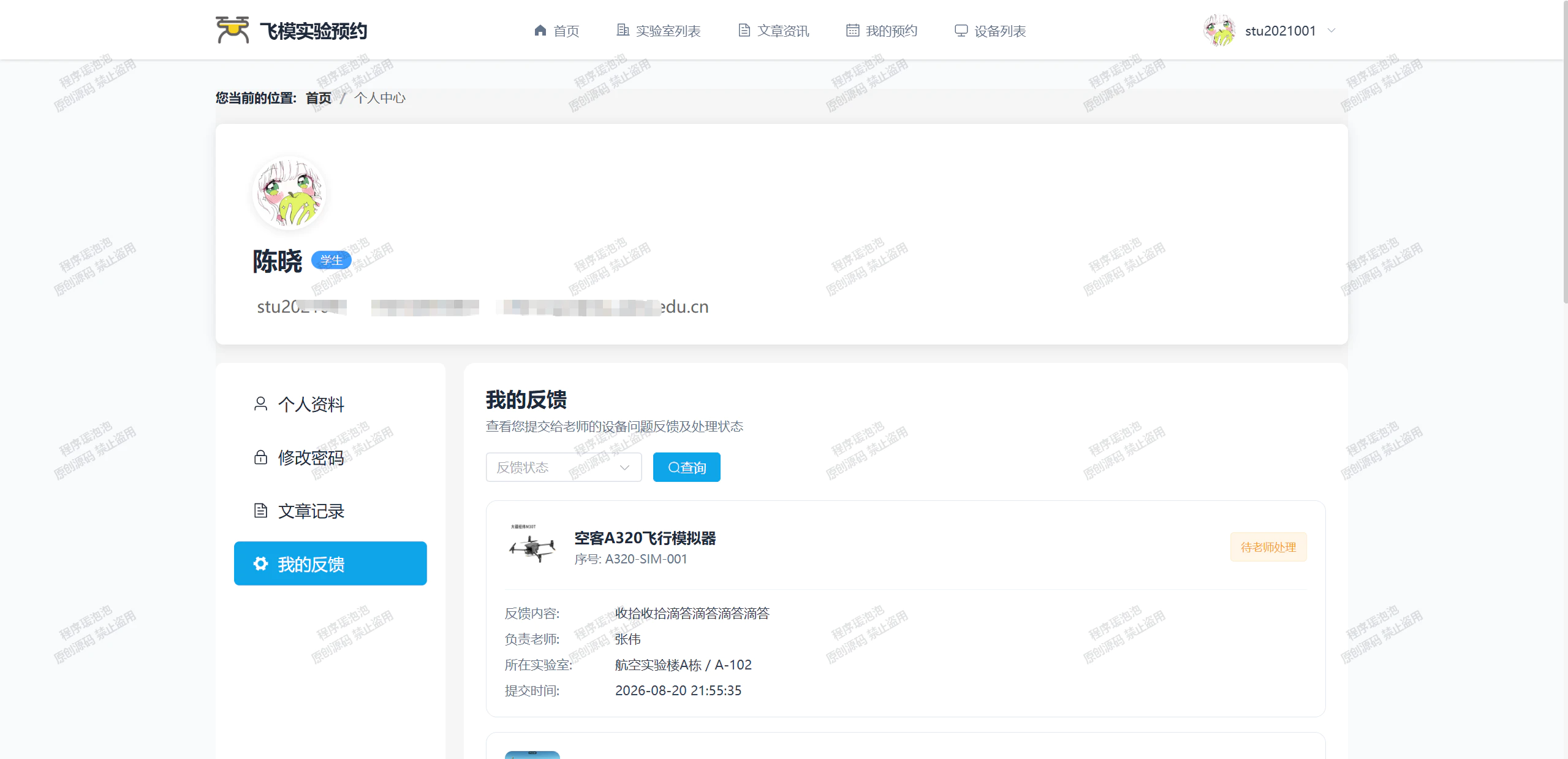Click the page vertical scrollbar
Image resolution: width=1568 pixels, height=759 pixels.
tap(1565, 152)
